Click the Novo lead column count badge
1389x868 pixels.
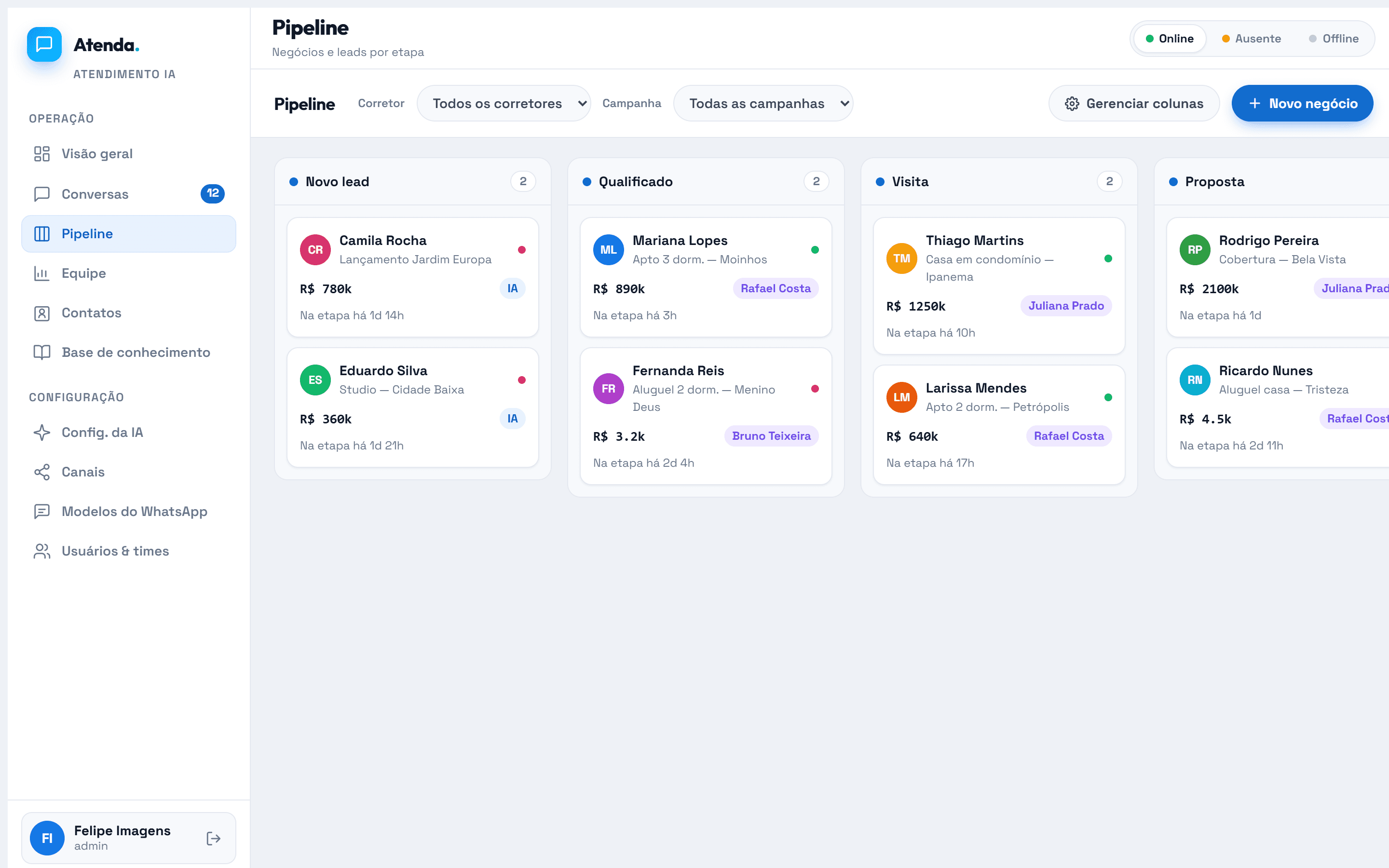point(523,181)
